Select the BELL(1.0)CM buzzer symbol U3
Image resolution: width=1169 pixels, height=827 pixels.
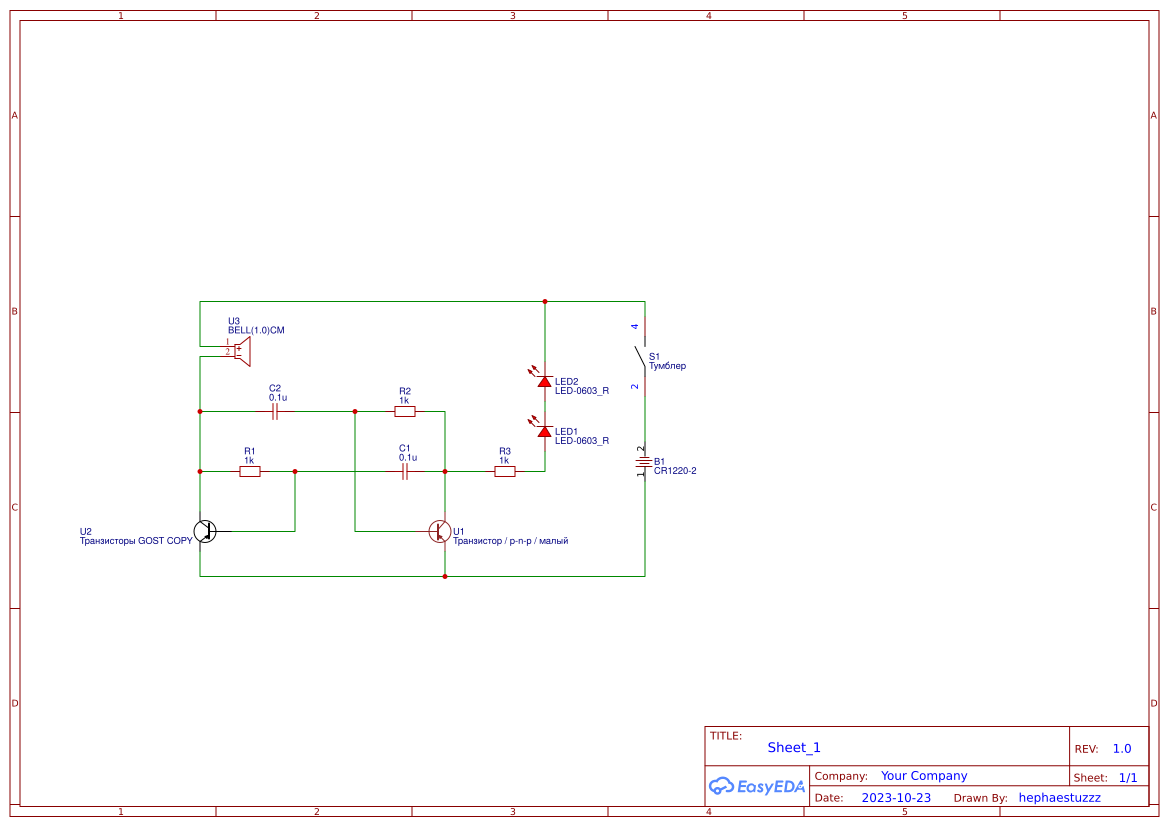[x=240, y=350]
